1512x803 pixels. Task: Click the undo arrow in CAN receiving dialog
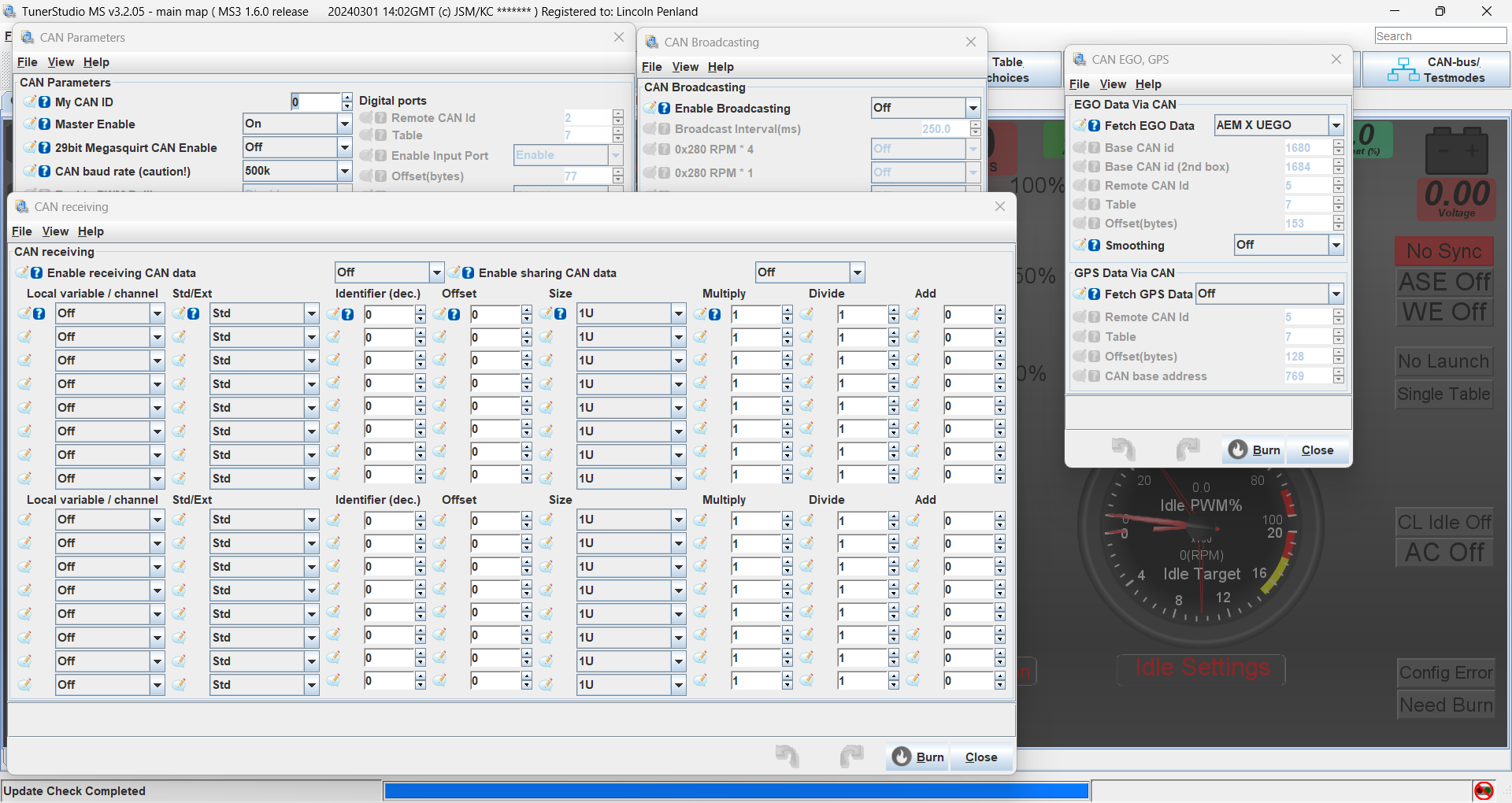point(787,757)
